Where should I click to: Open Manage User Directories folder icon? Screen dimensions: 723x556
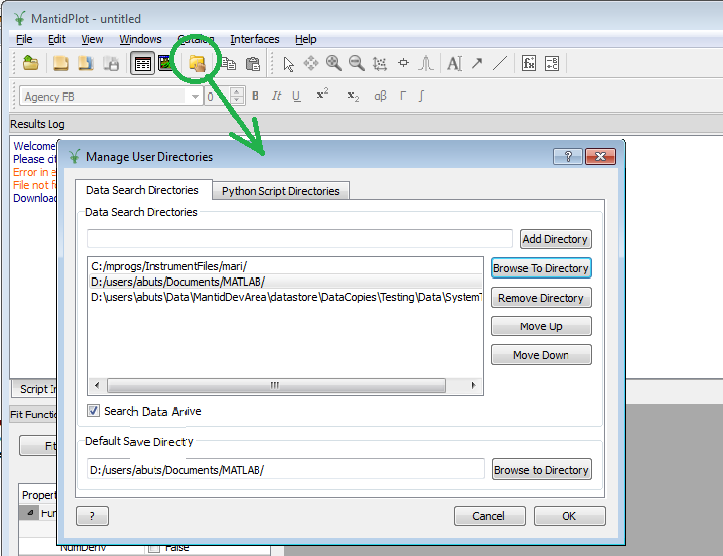tap(197, 63)
